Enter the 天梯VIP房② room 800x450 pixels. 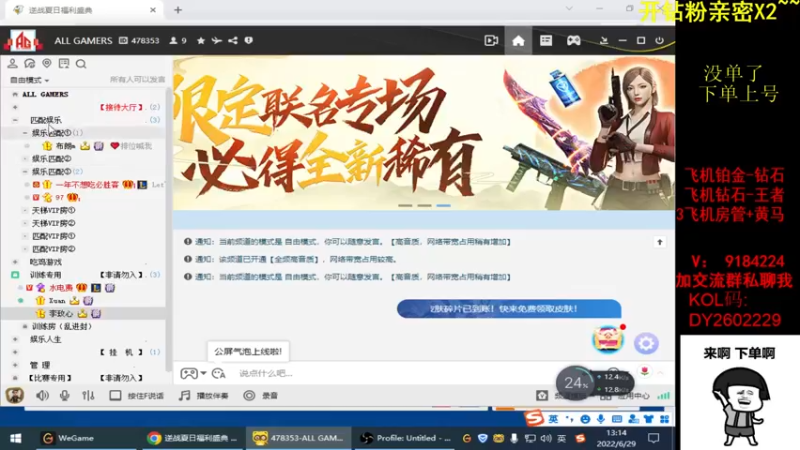pos(54,223)
